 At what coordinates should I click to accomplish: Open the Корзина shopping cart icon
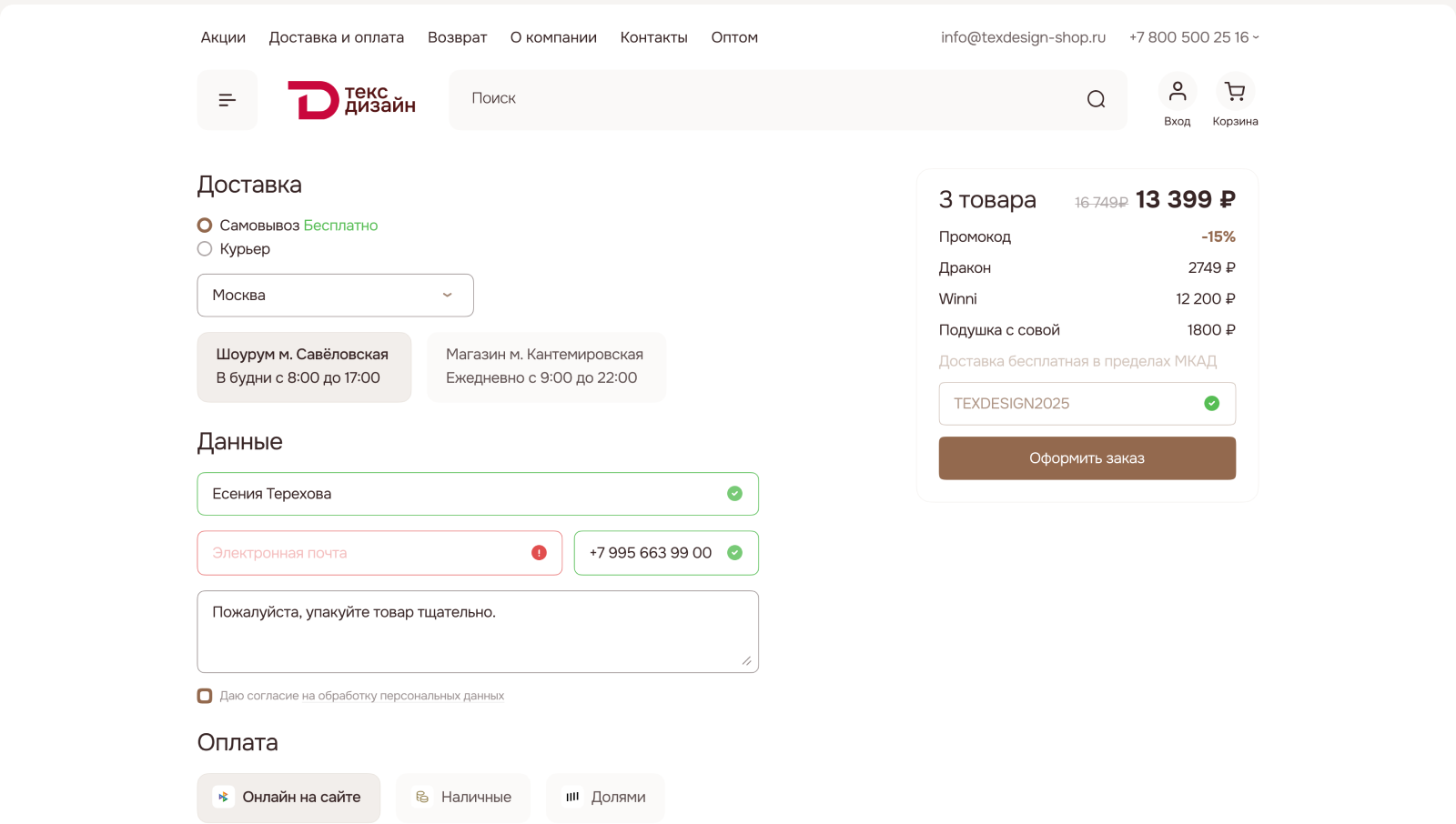1235,92
